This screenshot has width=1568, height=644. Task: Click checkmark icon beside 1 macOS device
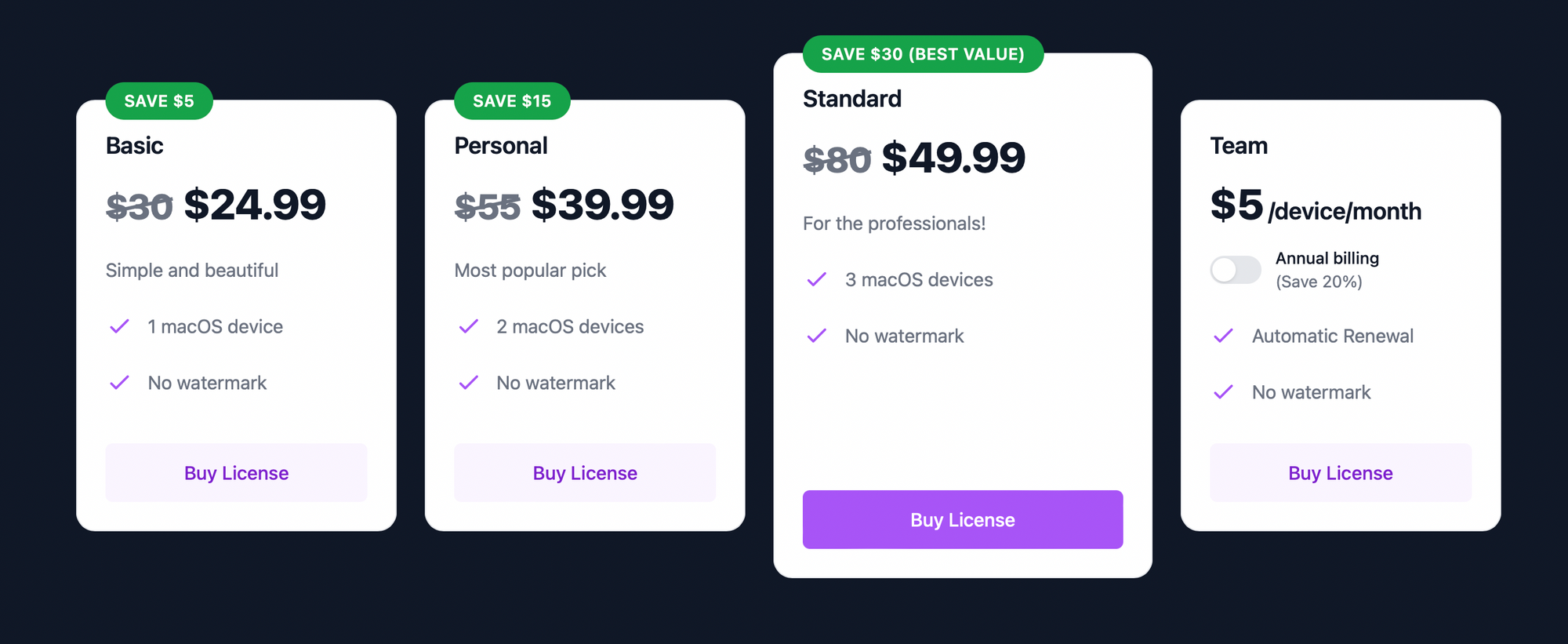[119, 326]
